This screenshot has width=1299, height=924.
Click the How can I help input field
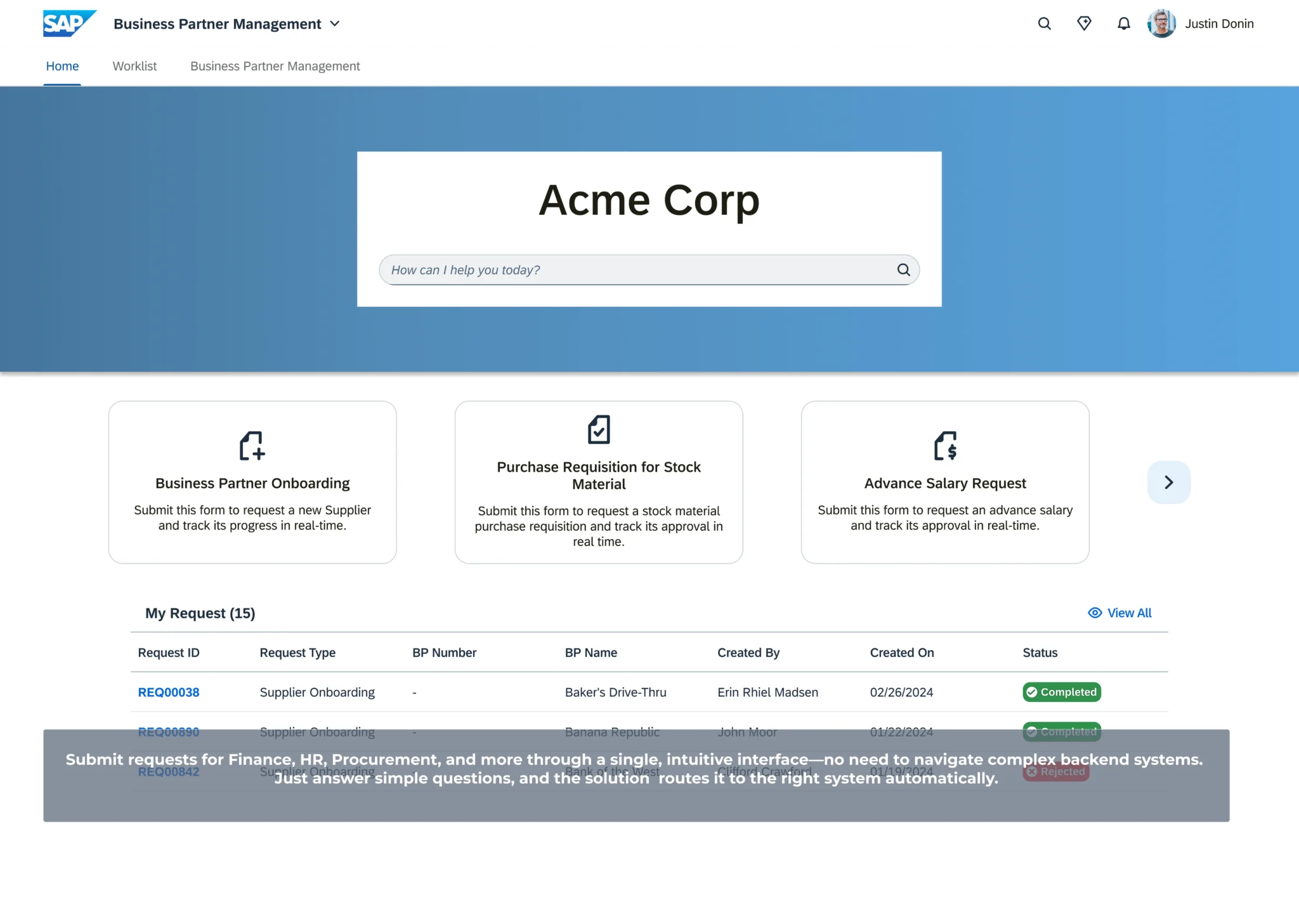634,270
